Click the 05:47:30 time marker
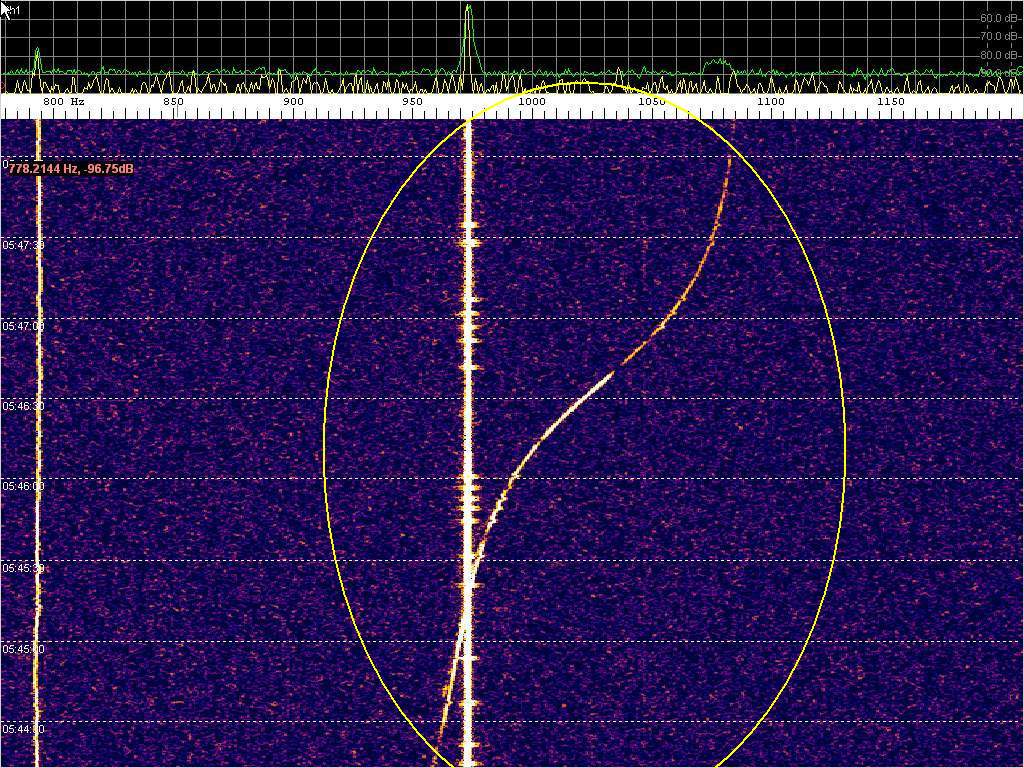The height and width of the screenshot is (768, 1024). tap(21, 245)
